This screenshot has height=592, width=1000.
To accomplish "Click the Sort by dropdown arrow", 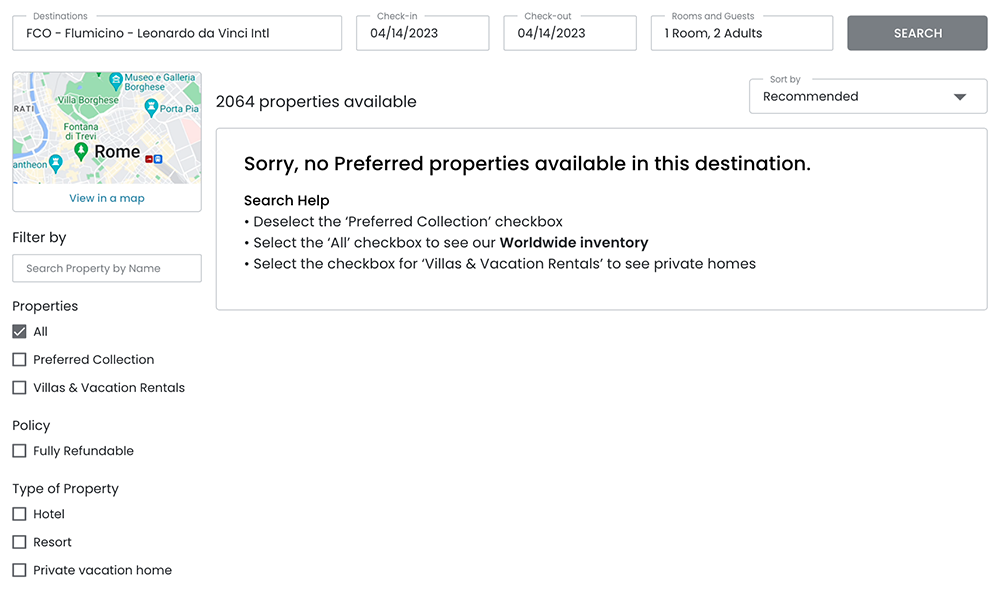I will pyautogui.click(x=960, y=97).
